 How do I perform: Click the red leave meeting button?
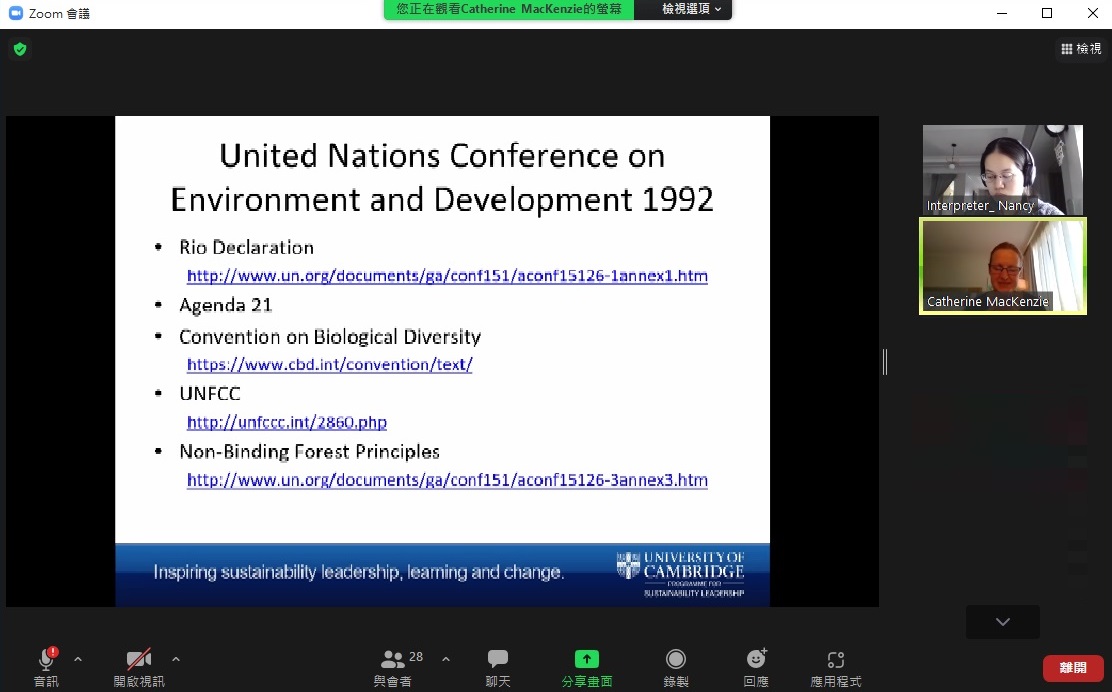pyautogui.click(x=1073, y=668)
